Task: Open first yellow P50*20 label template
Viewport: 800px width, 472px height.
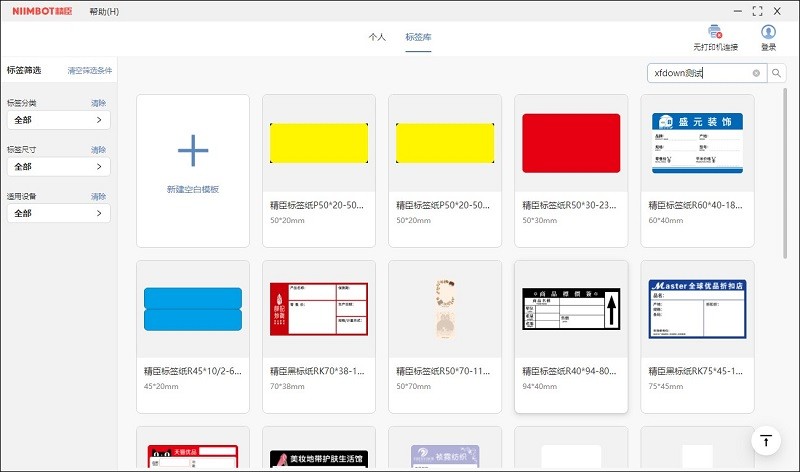Action: click(319, 171)
